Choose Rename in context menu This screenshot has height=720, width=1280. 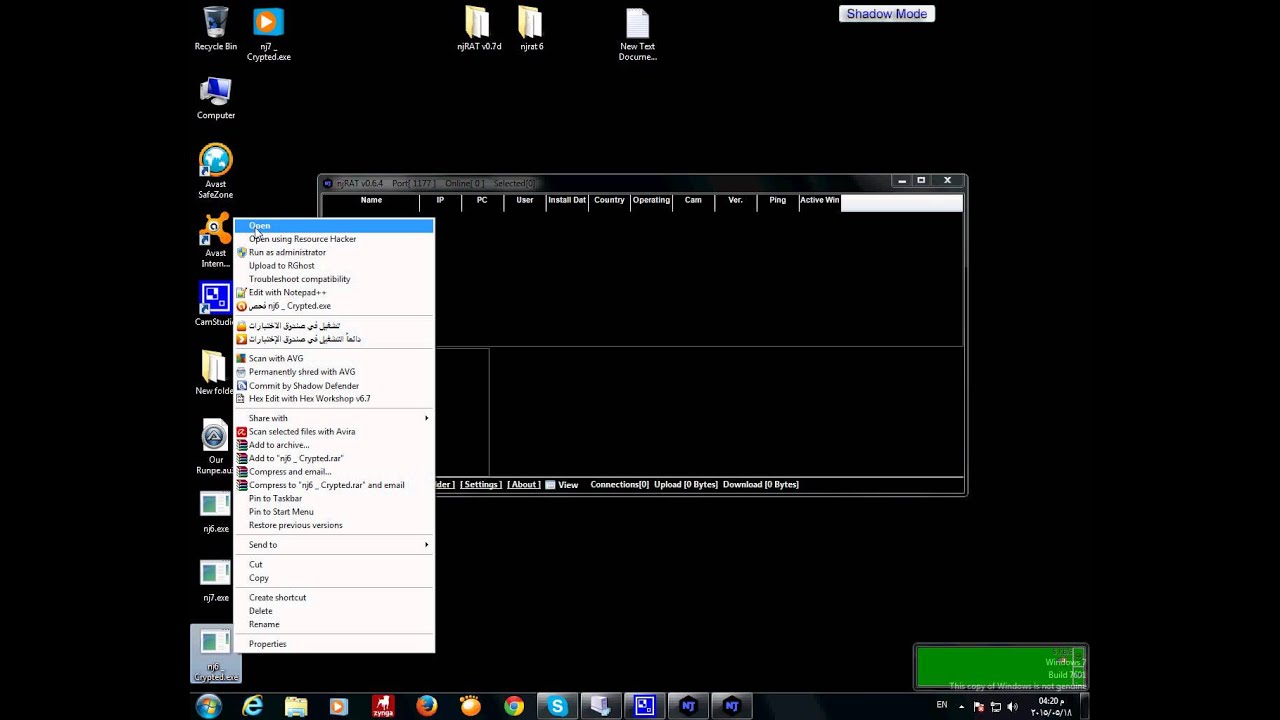(334, 624)
